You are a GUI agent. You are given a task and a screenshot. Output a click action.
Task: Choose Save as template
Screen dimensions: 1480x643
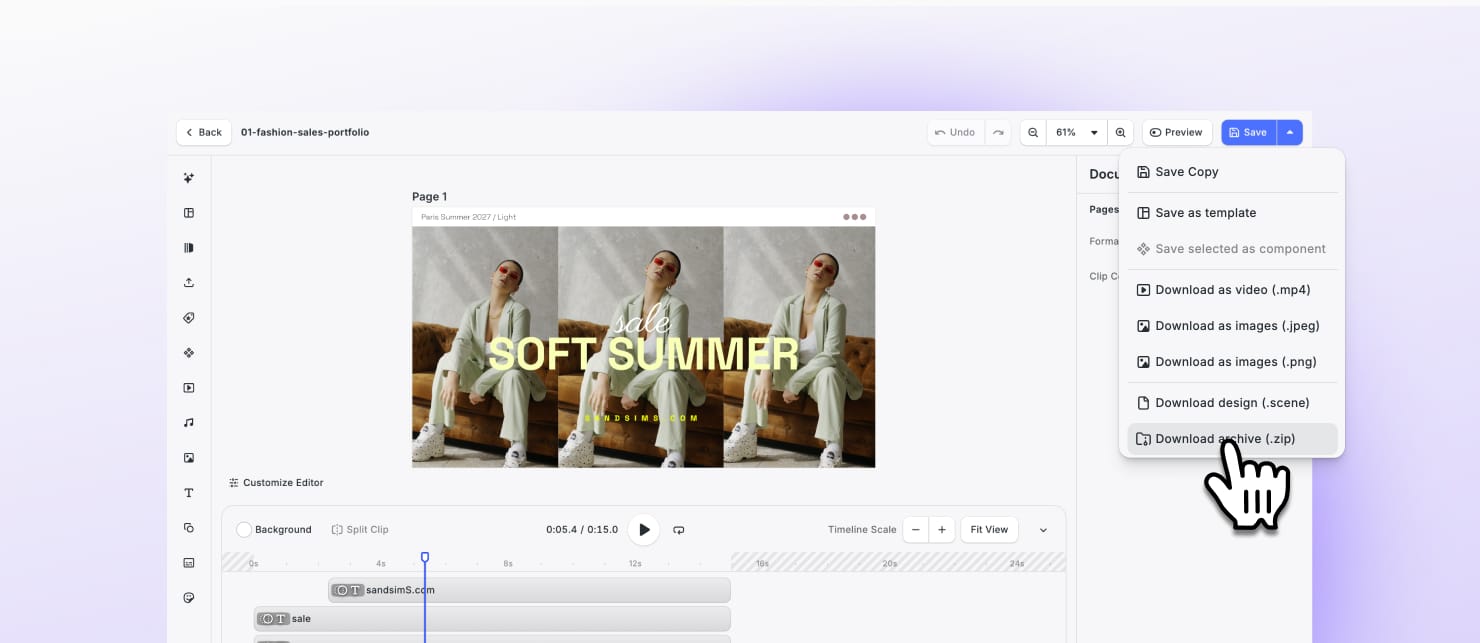1232,213
